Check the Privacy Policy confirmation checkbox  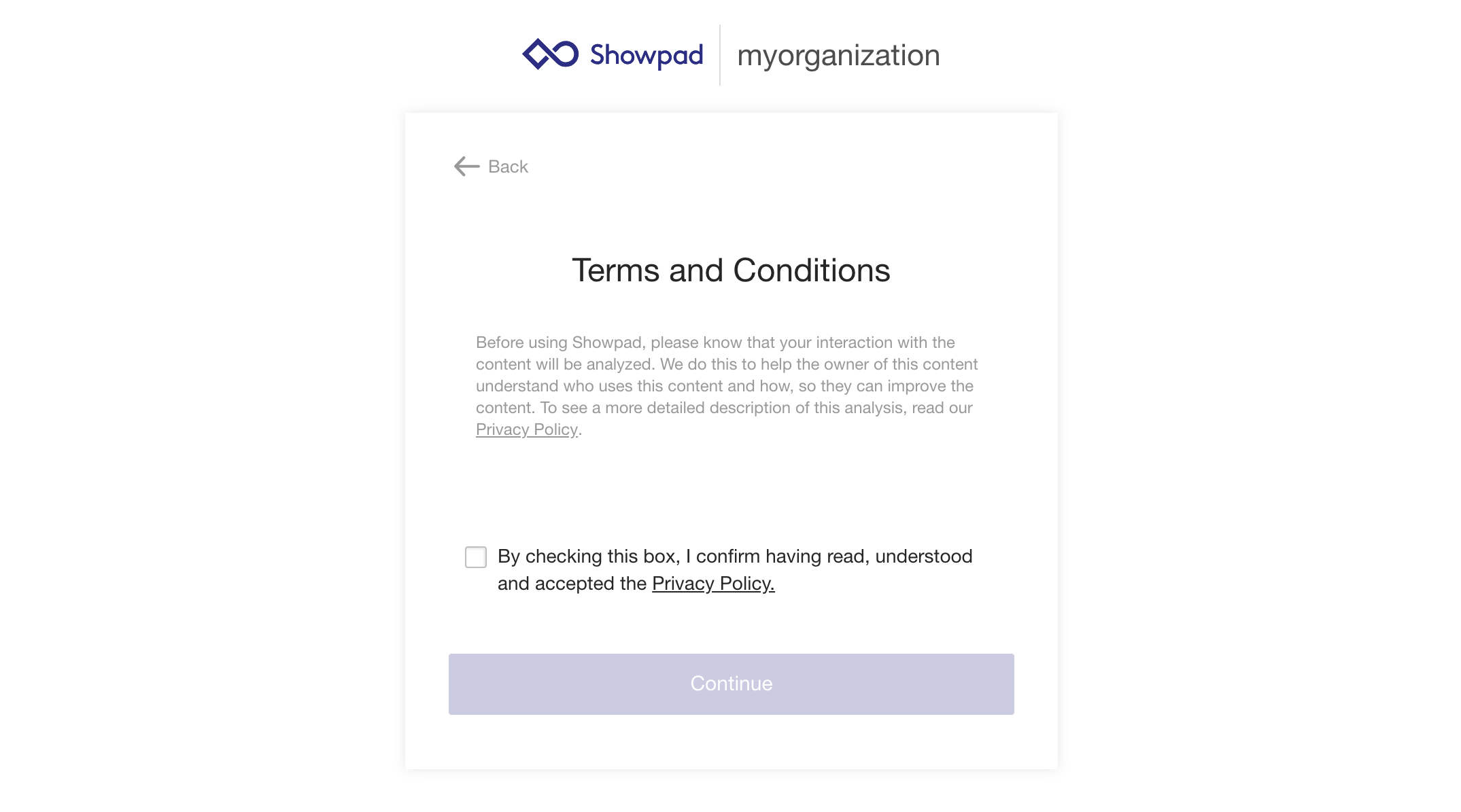point(476,557)
